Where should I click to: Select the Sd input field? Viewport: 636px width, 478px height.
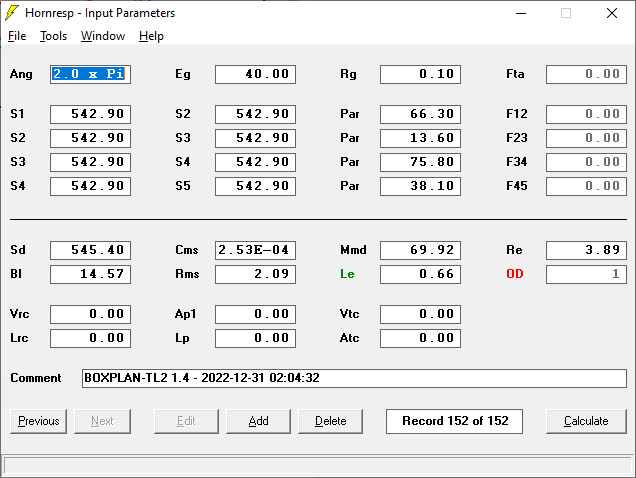point(90,250)
